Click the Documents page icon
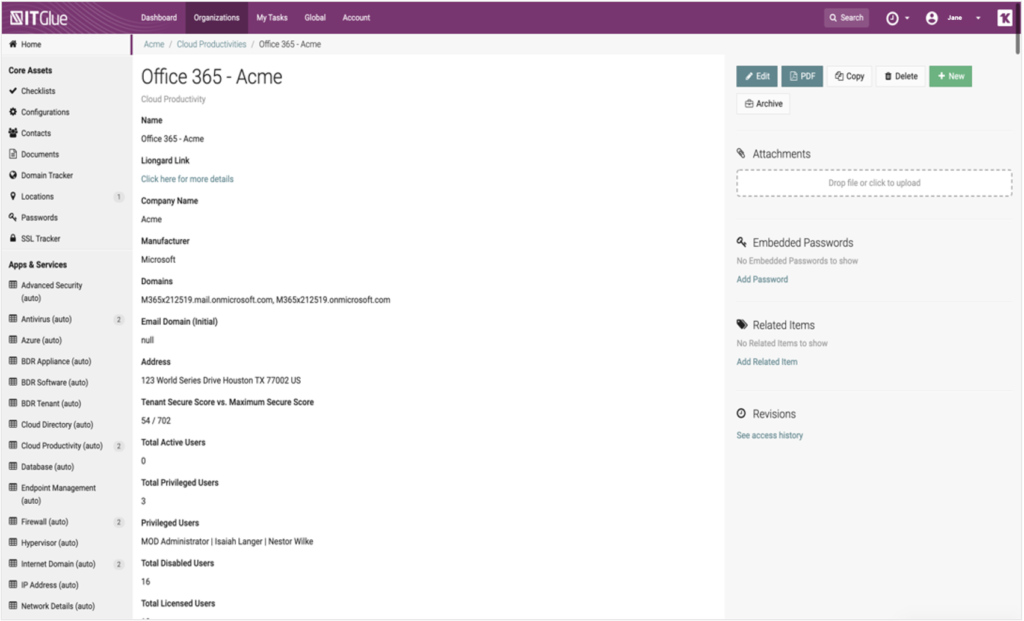The image size is (1024, 621). click(12, 154)
